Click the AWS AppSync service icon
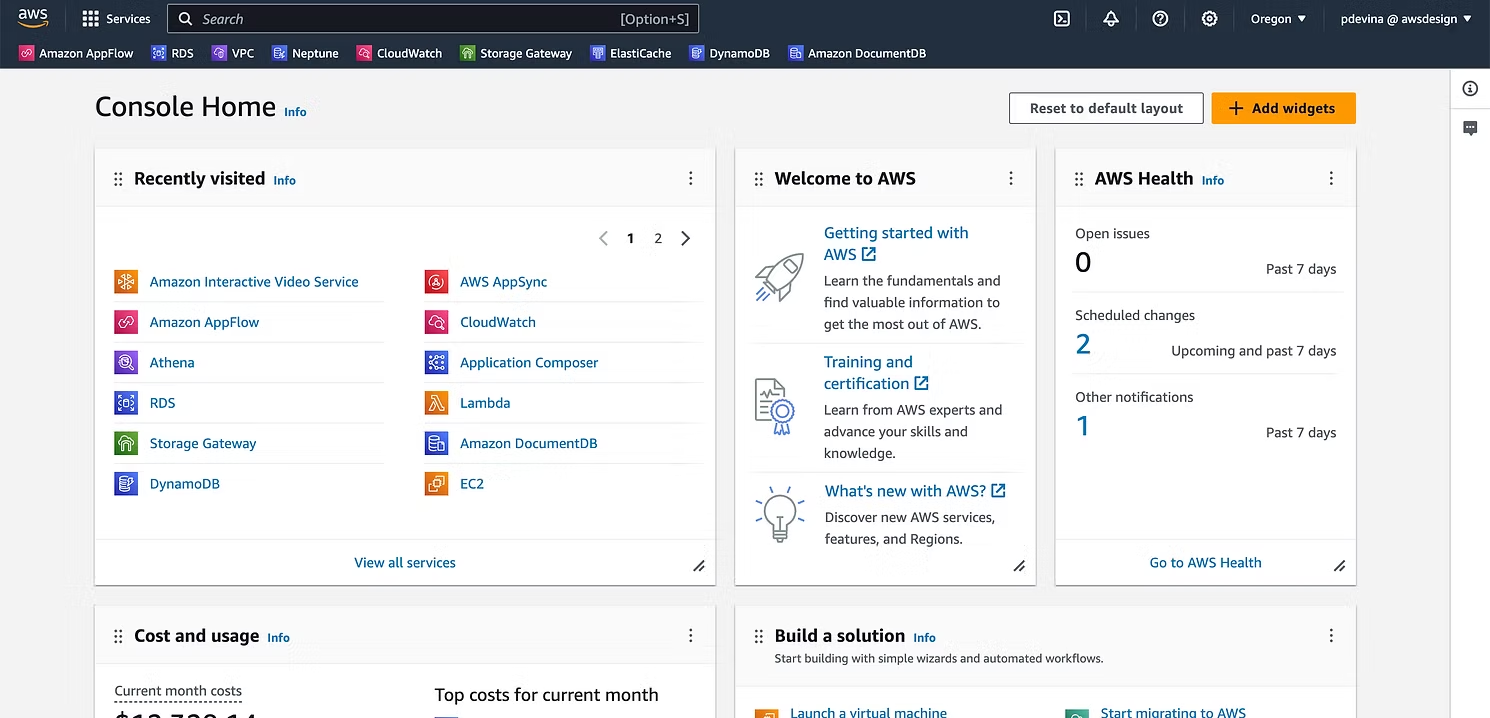 pos(436,282)
